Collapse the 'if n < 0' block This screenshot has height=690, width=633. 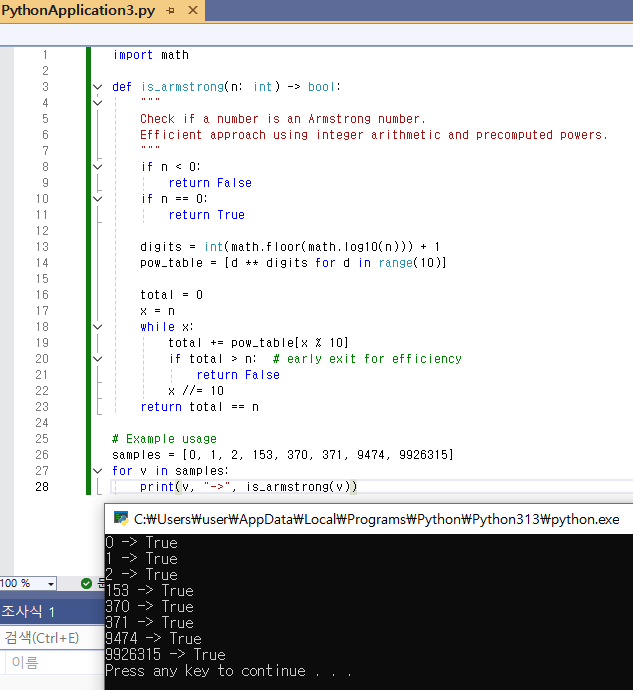pyautogui.click(x=98, y=167)
